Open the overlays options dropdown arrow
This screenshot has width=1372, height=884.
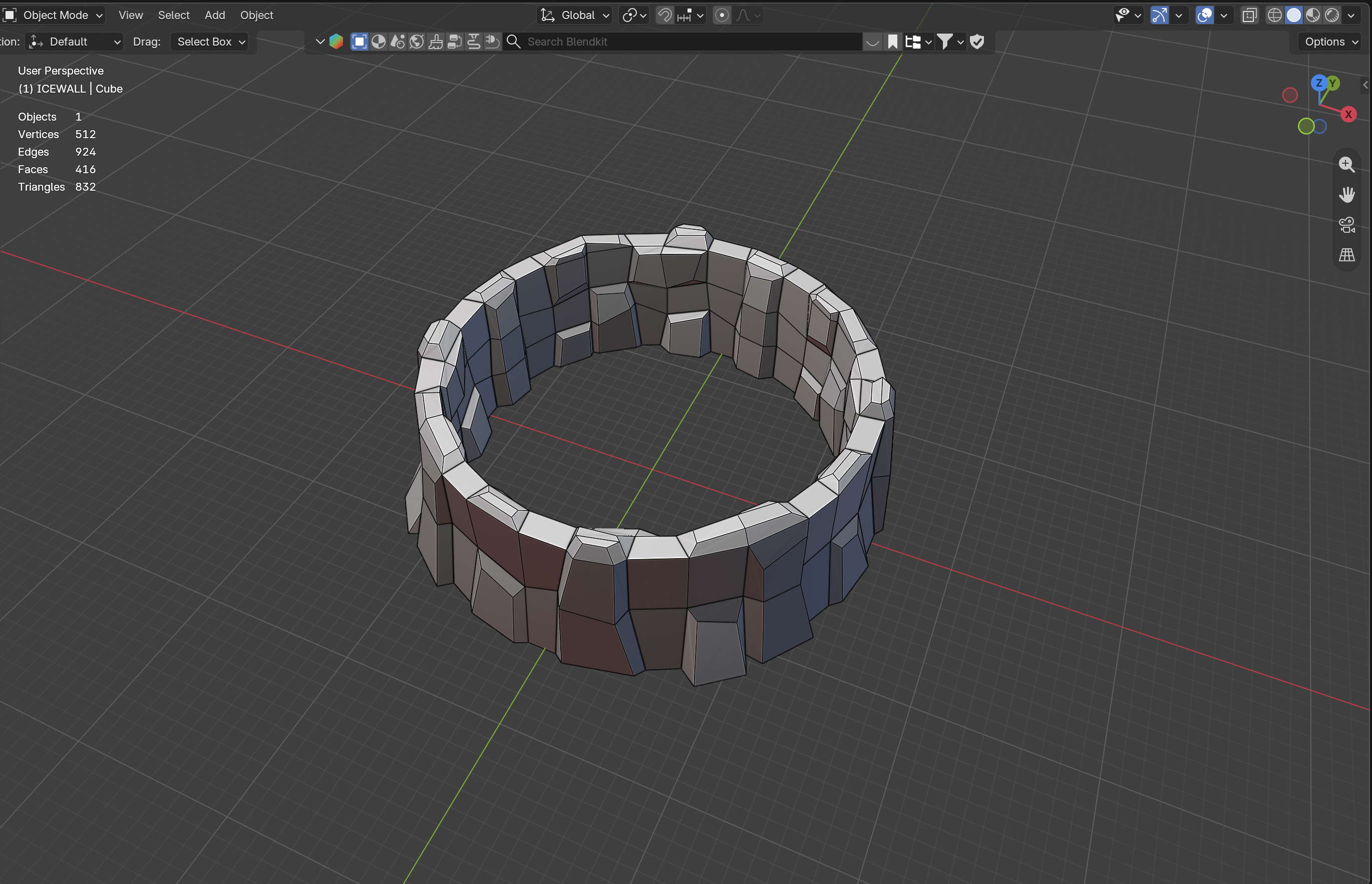coord(1223,15)
